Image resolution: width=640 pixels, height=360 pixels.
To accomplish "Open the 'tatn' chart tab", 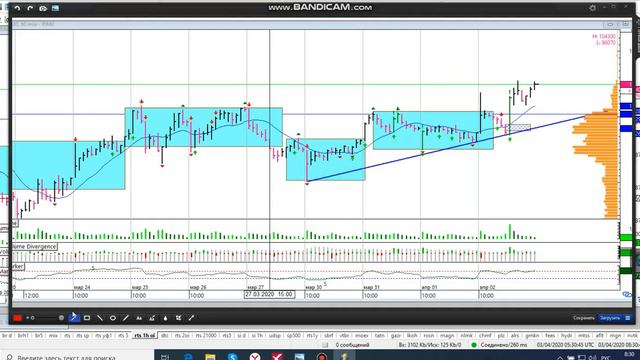I will click(380, 336).
